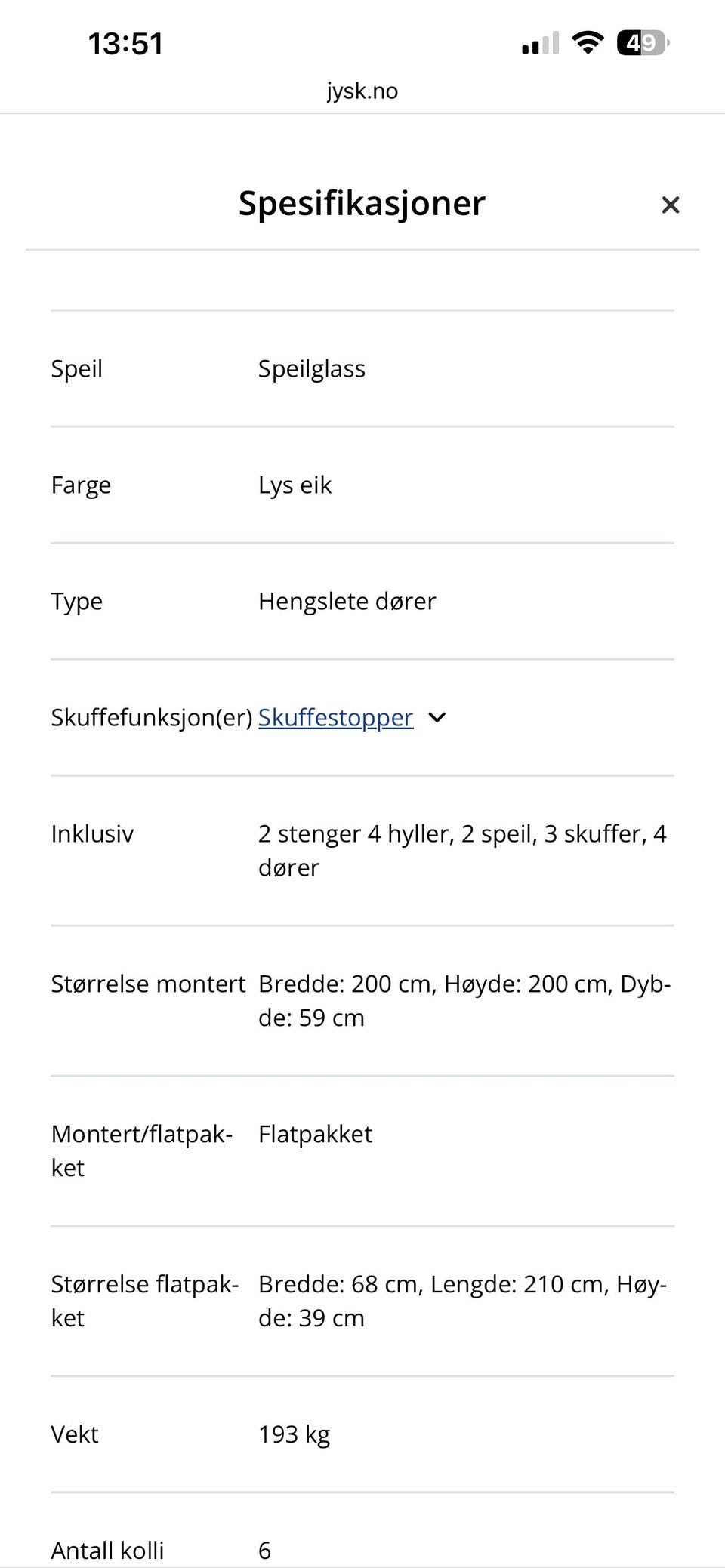
Task: Tap the Type row showing Hengslete dører
Action: point(347,601)
